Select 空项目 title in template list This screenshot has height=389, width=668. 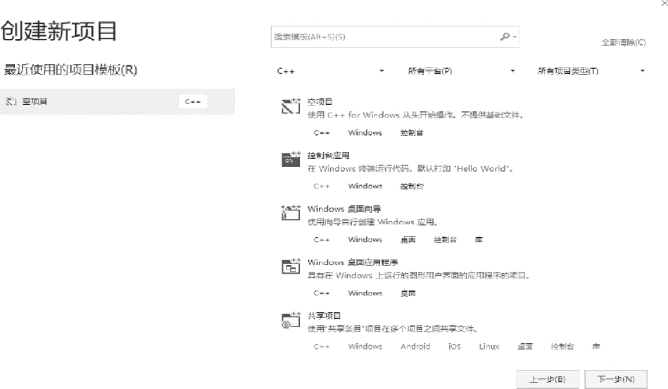[x=320, y=102]
